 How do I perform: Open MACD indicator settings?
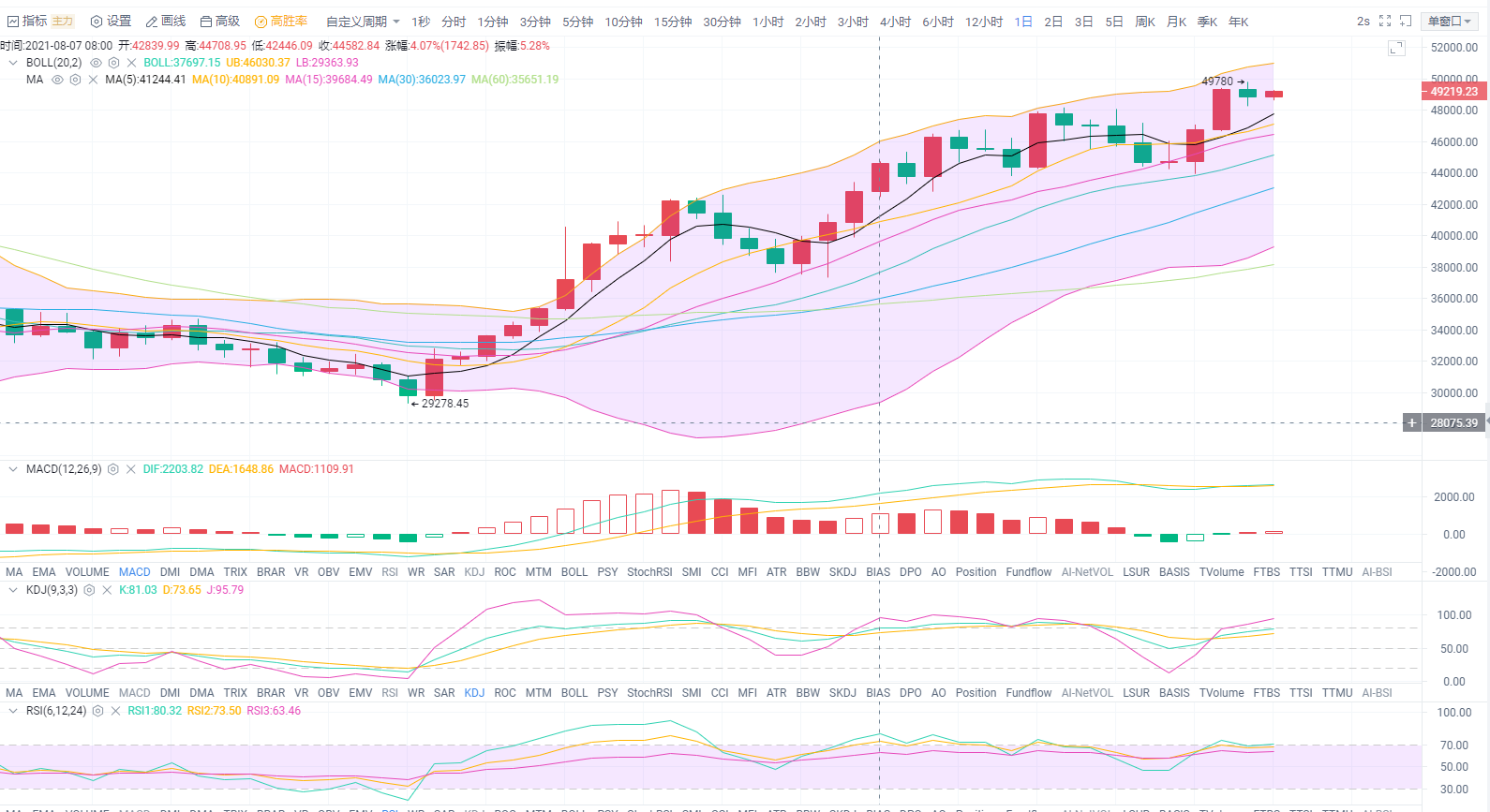click(x=113, y=469)
